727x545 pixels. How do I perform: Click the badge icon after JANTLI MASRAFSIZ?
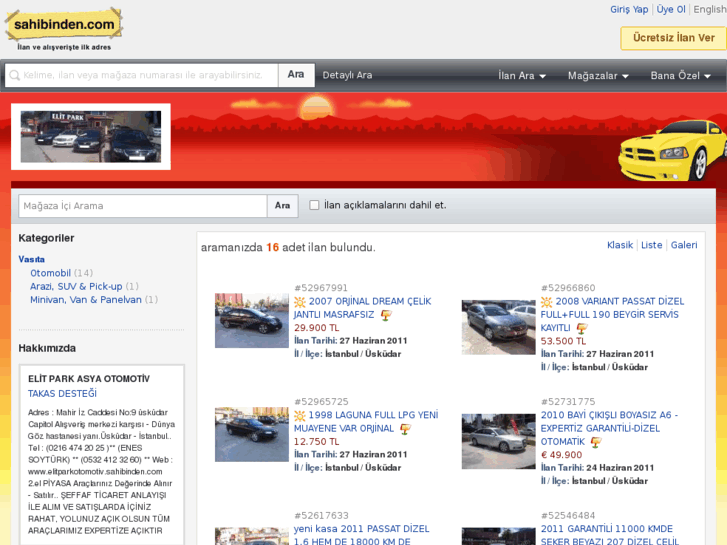(x=386, y=315)
